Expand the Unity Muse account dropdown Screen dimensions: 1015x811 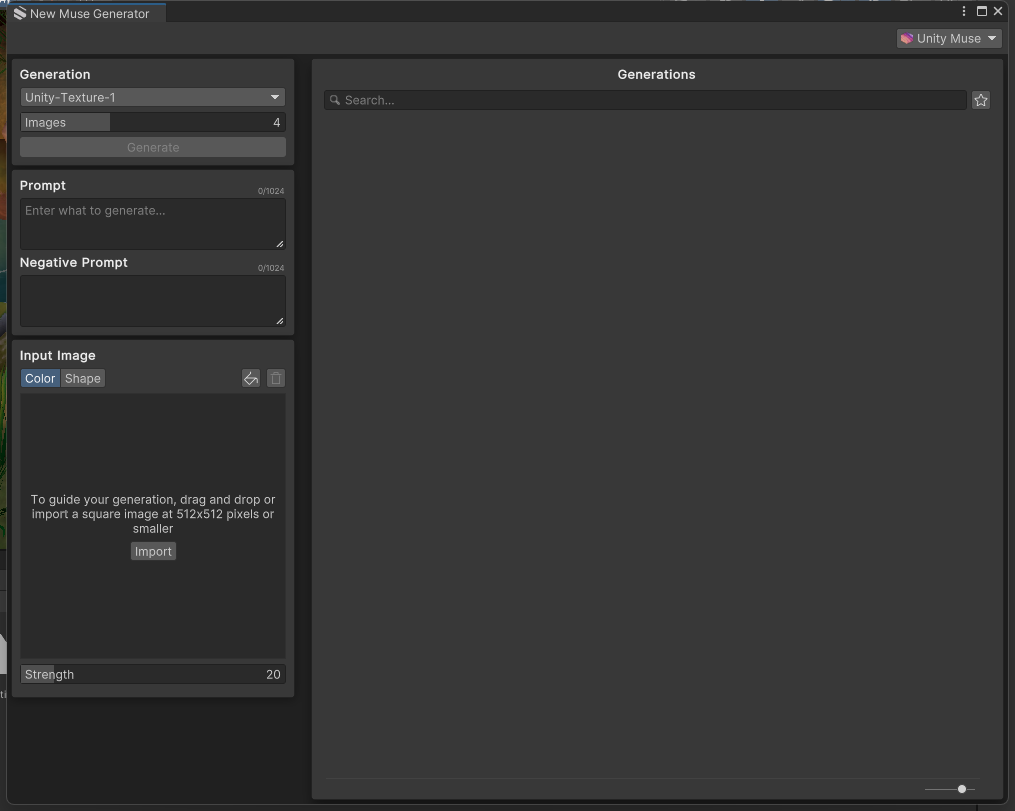point(948,38)
